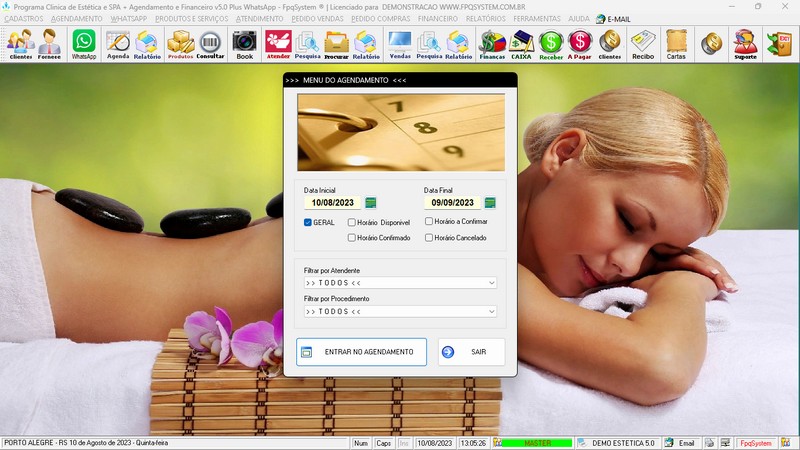
Task: Open Relatório icon left of Finanças
Action: (x=458, y=44)
